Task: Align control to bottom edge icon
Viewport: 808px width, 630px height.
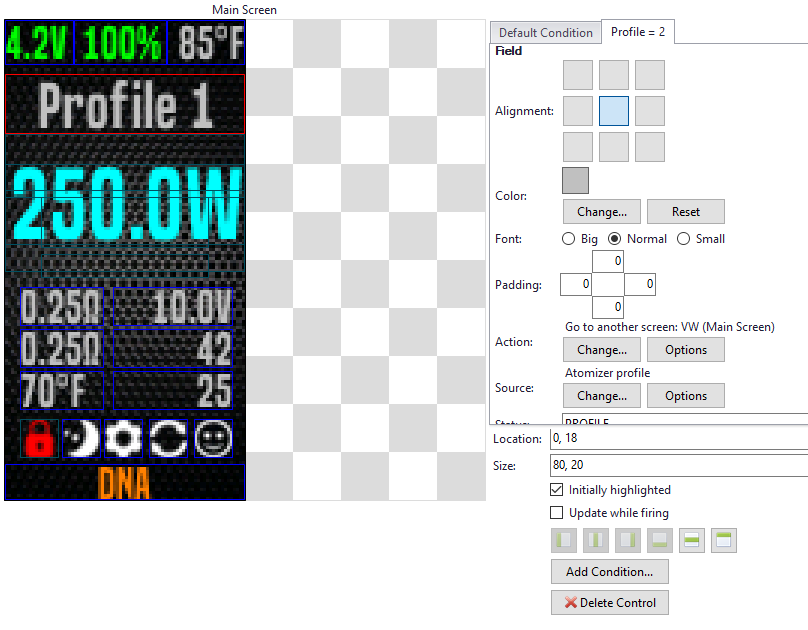Action: (x=658, y=541)
